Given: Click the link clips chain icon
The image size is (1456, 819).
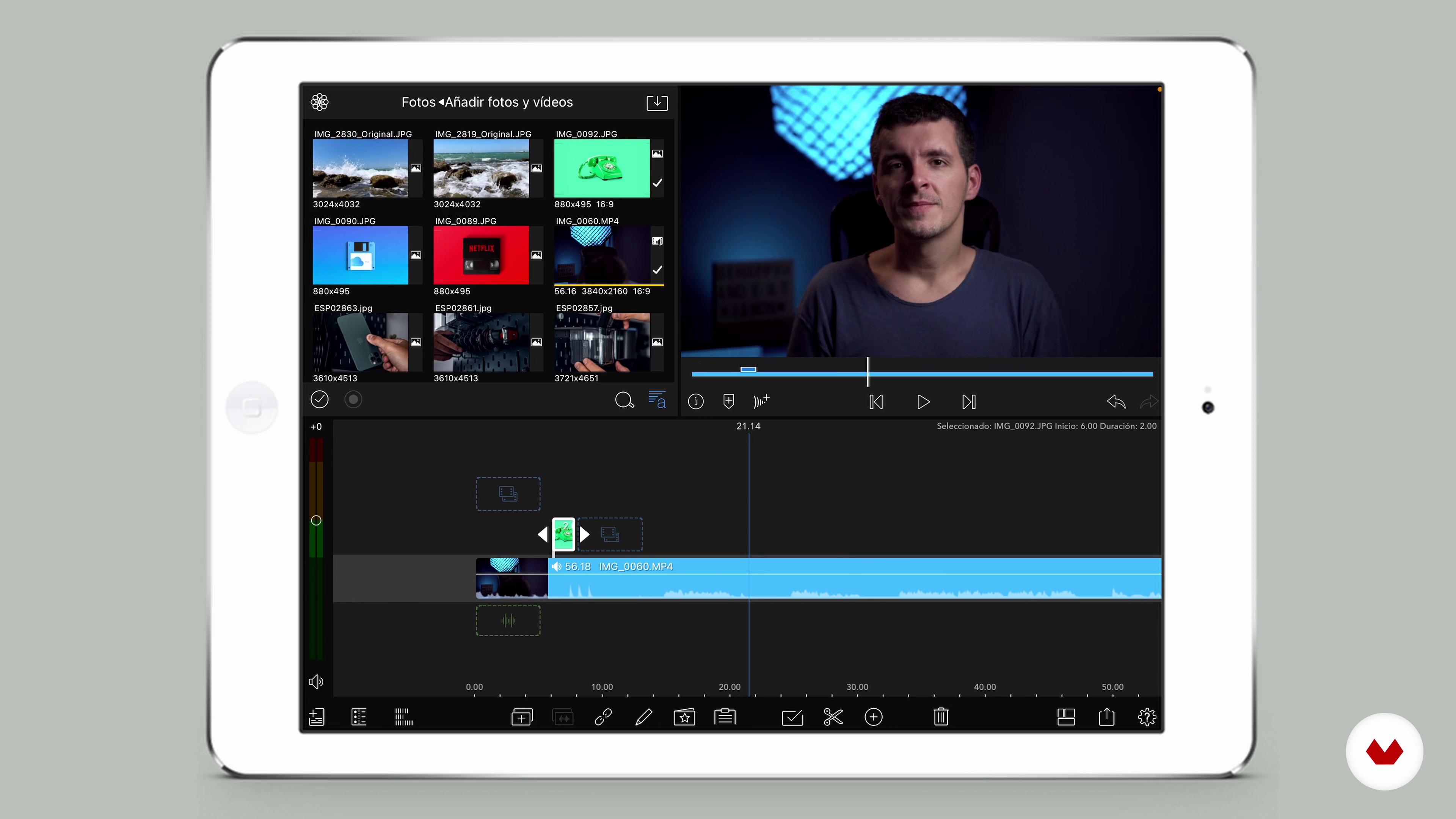Looking at the screenshot, I should [x=603, y=717].
